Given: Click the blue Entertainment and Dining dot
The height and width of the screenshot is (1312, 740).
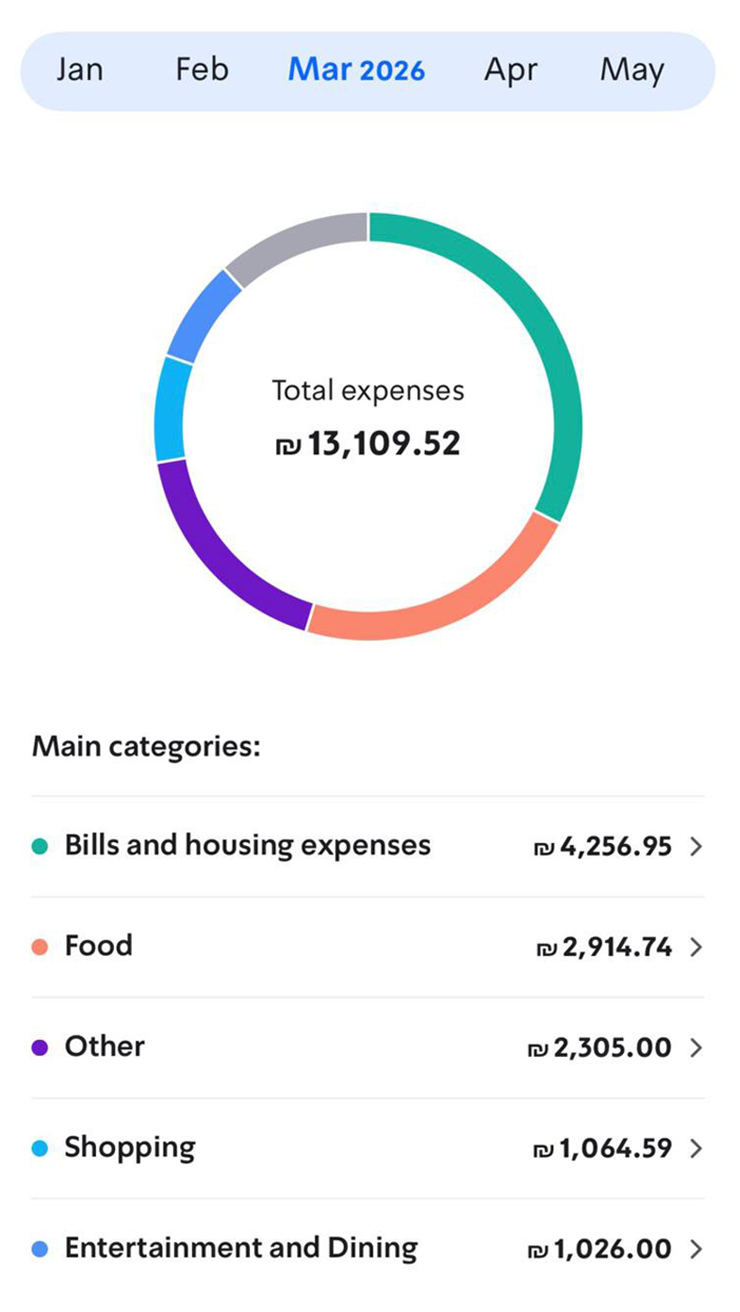Looking at the screenshot, I should point(40,1249).
